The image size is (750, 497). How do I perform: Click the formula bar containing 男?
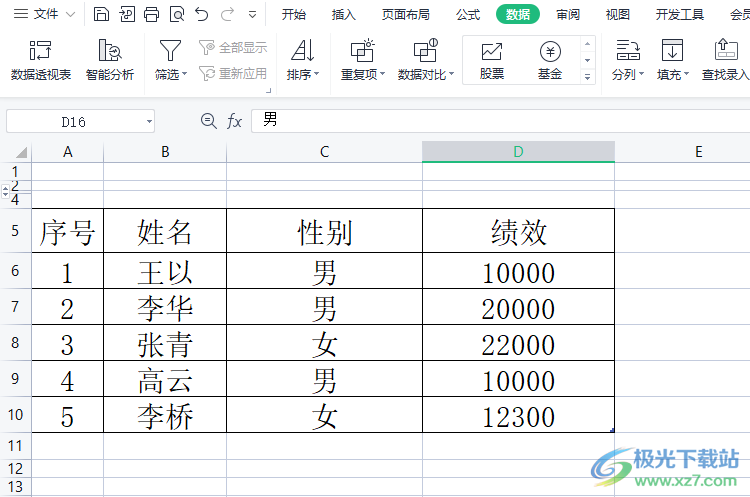pyautogui.click(x=500, y=121)
